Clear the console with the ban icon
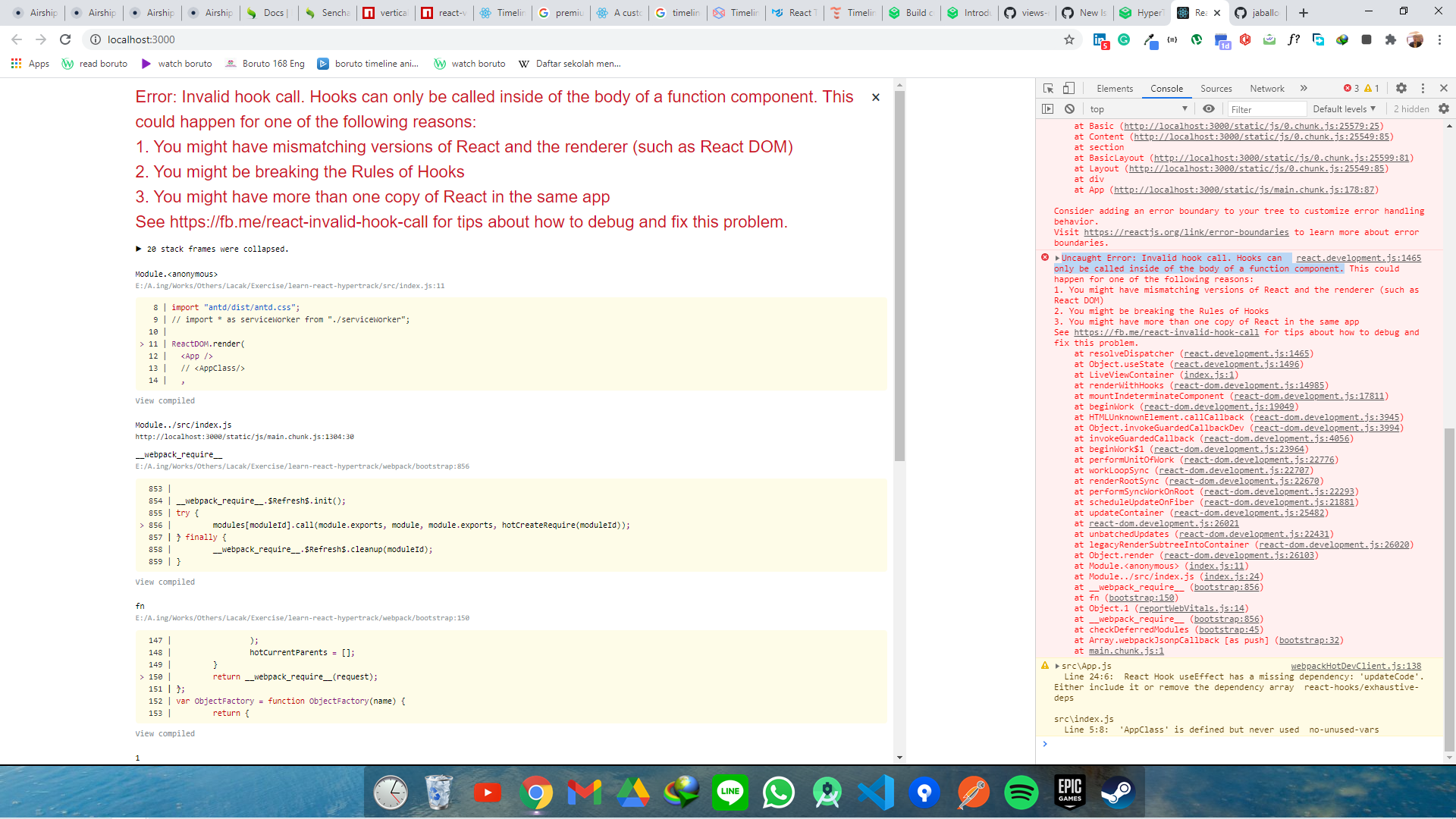 tap(1069, 108)
